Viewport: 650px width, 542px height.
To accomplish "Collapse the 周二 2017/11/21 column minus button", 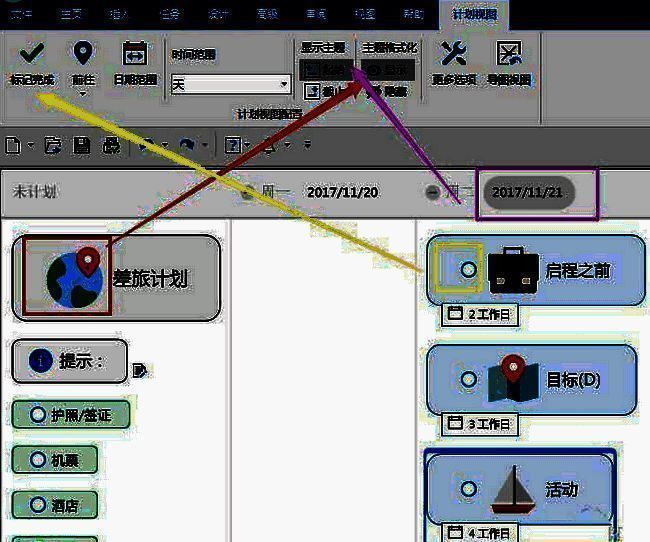I will coord(432,192).
